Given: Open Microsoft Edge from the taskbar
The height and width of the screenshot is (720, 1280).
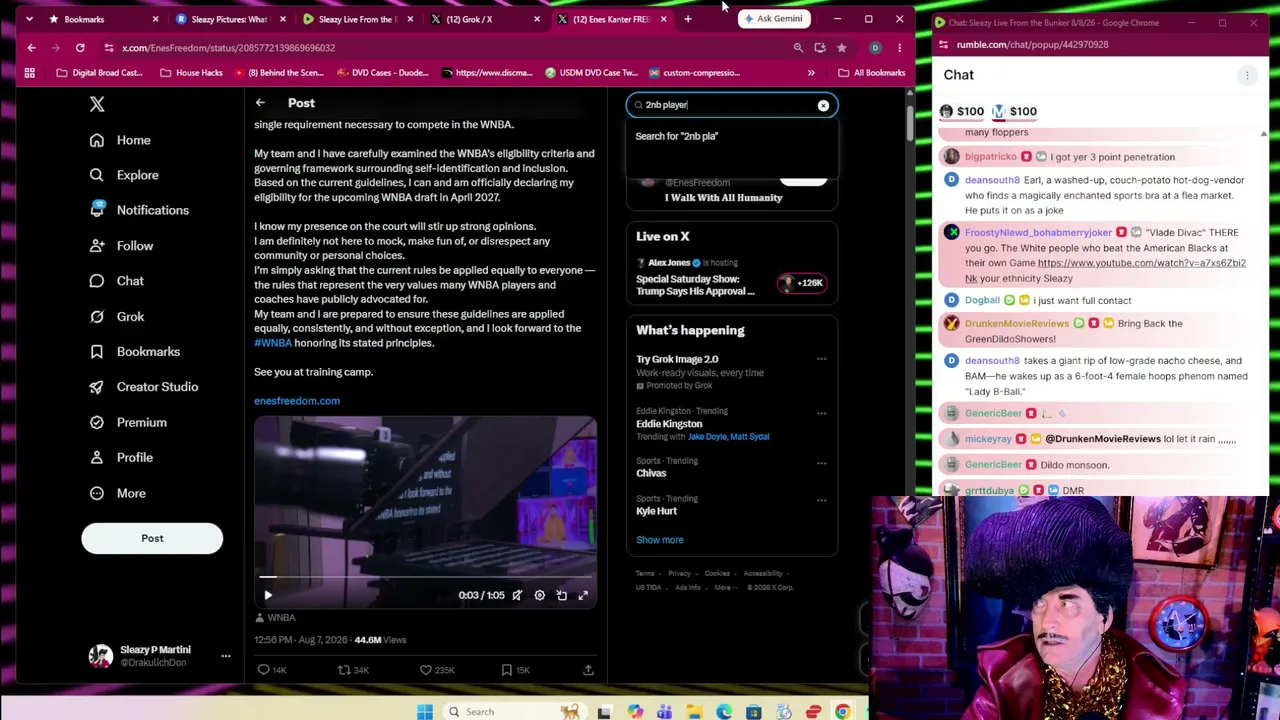Looking at the screenshot, I should click(x=724, y=712).
